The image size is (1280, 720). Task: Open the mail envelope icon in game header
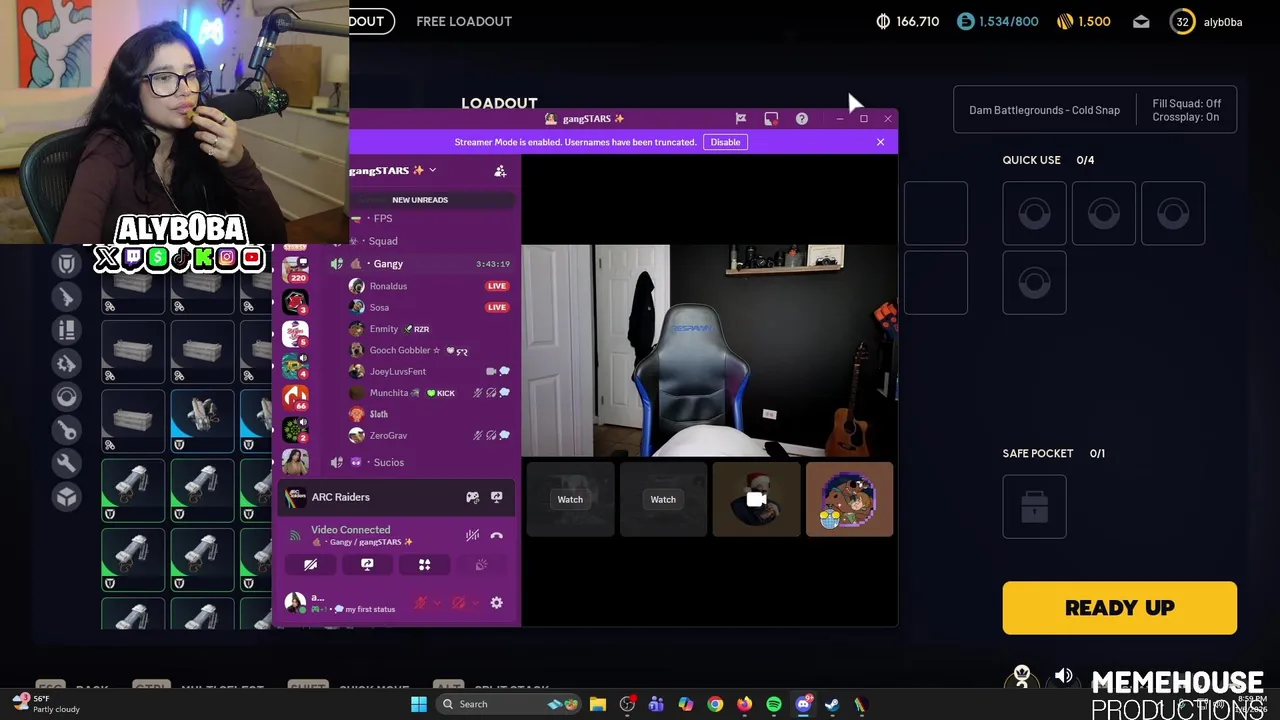[1141, 21]
